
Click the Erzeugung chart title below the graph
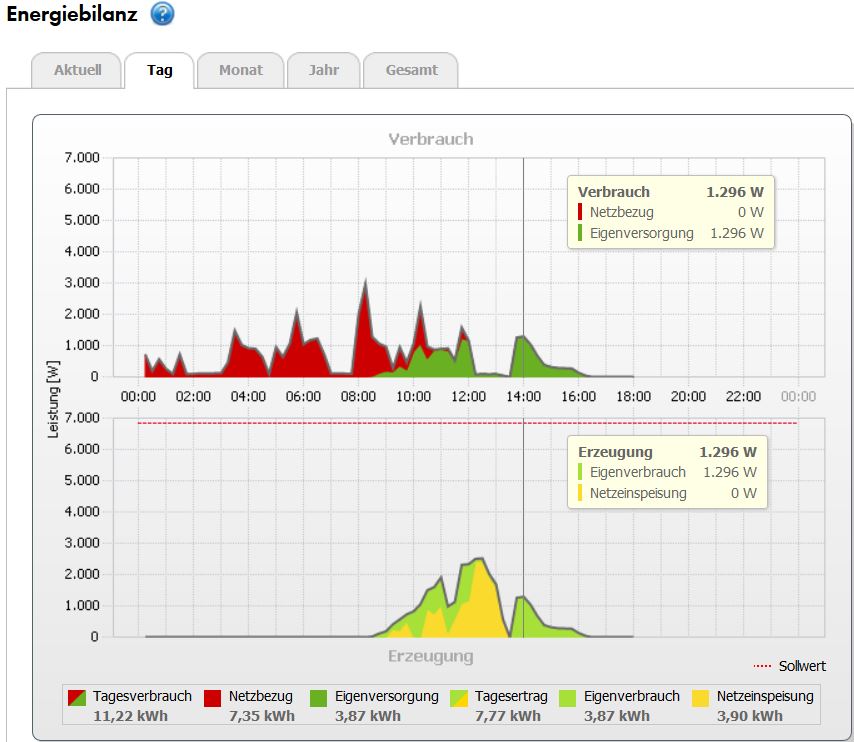(430, 656)
